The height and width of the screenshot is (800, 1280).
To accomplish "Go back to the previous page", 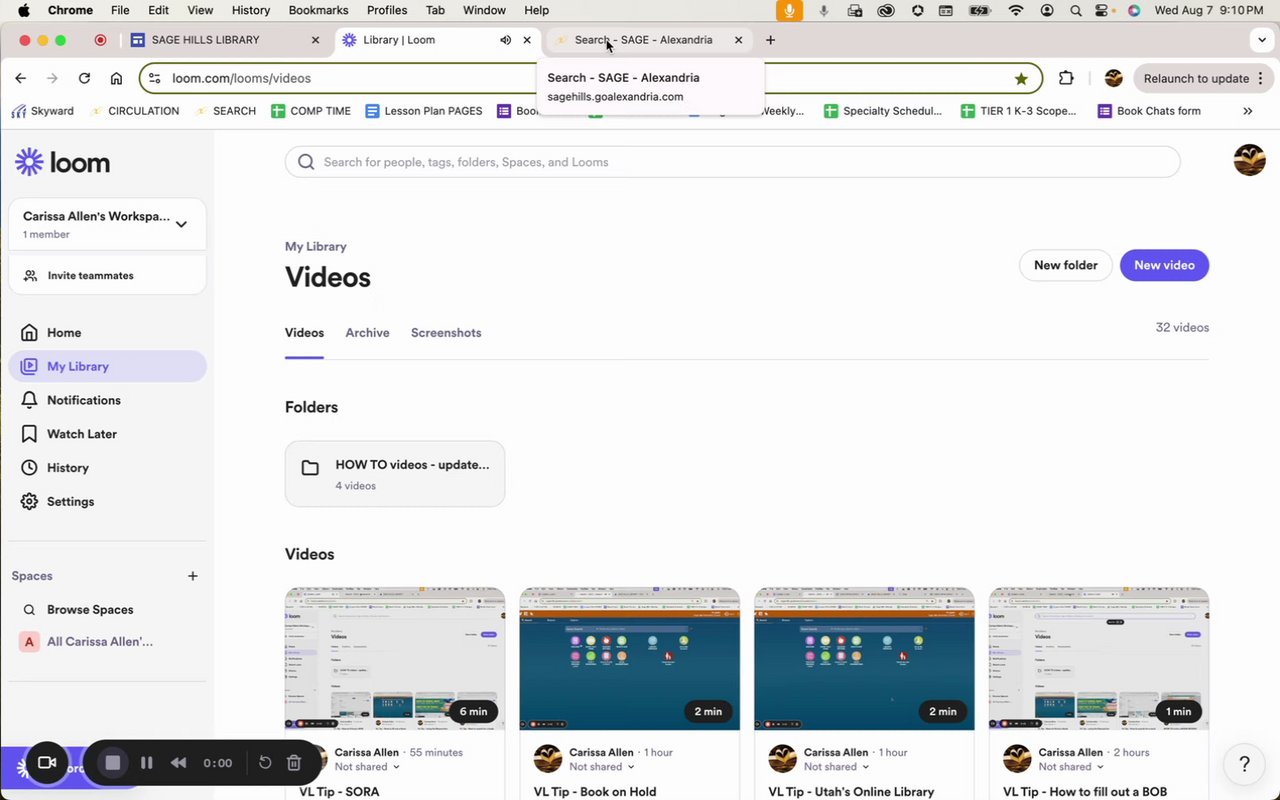I will pyautogui.click(x=21, y=78).
